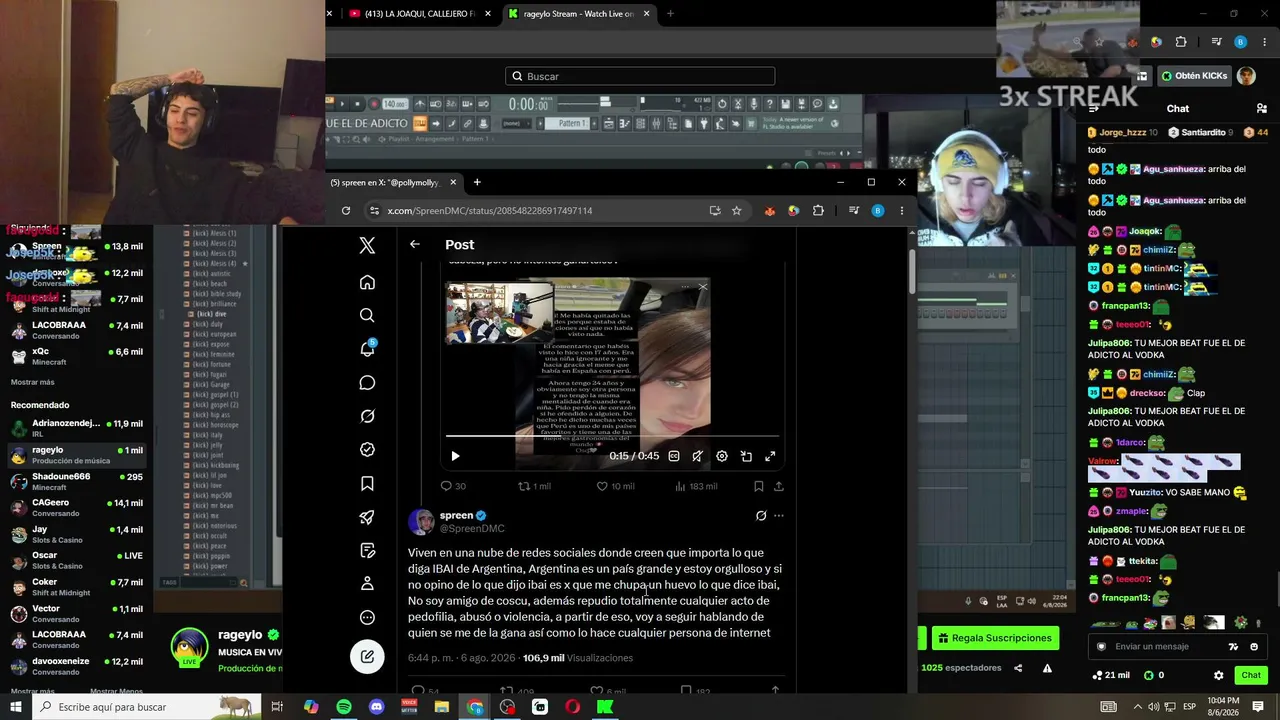Reply to the post with 30 comments
Viewport: 1280px width, 720px height.
453,486
